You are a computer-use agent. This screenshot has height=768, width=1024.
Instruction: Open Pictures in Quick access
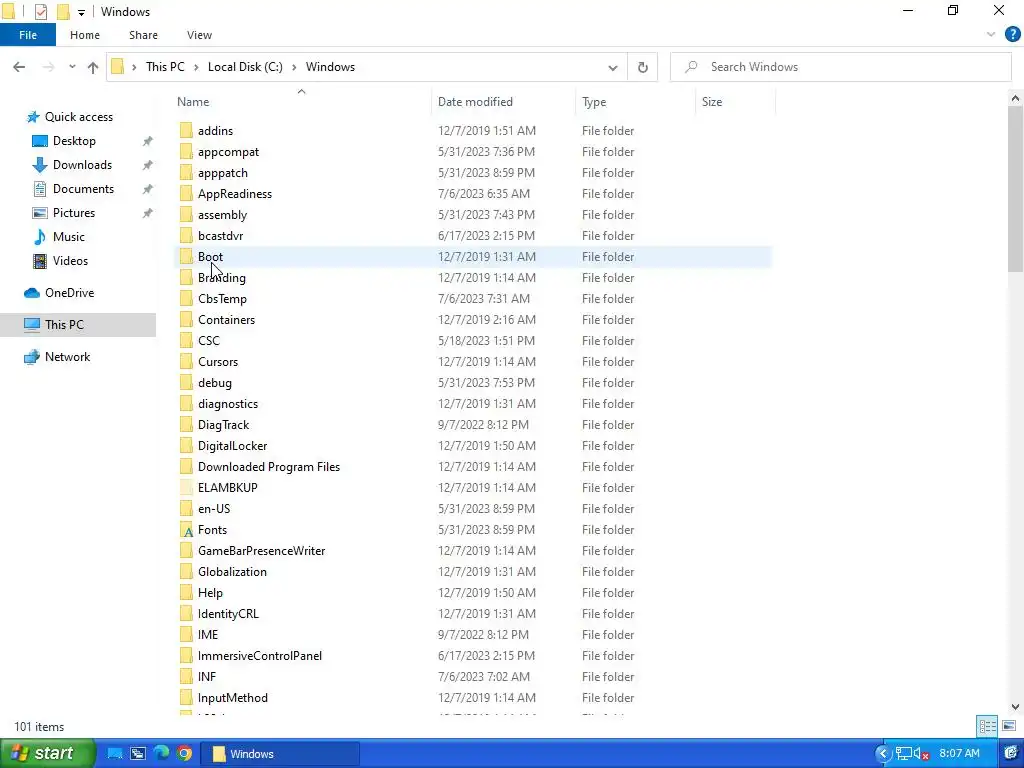tap(73, 213)
